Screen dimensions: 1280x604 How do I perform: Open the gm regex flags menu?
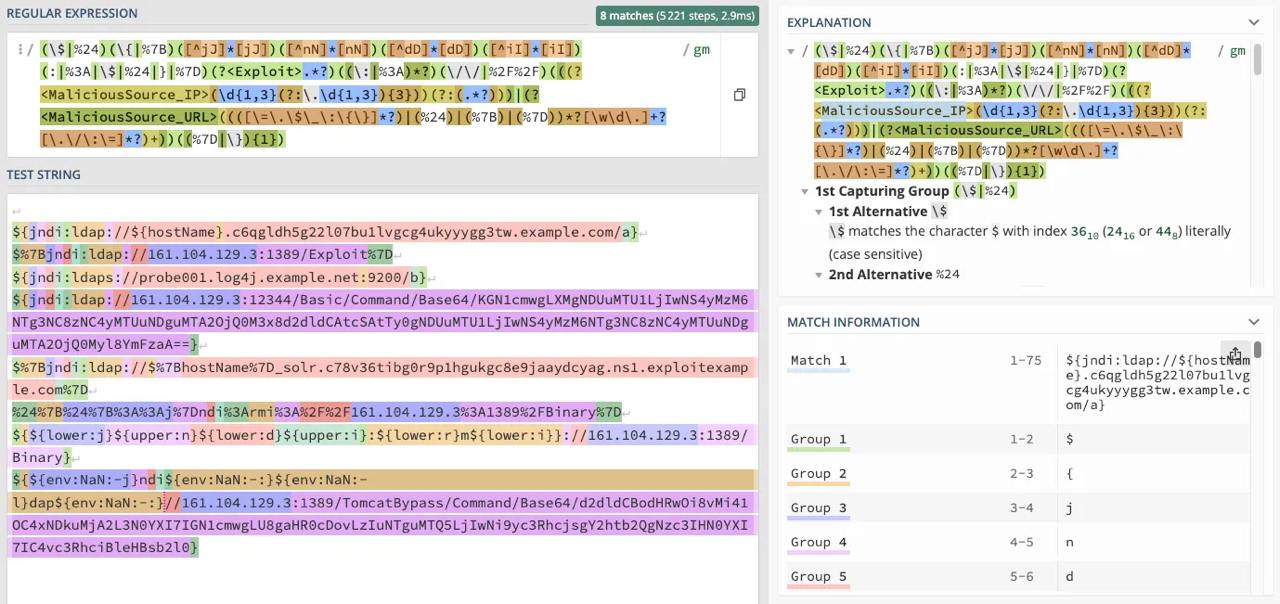(701, 50)
